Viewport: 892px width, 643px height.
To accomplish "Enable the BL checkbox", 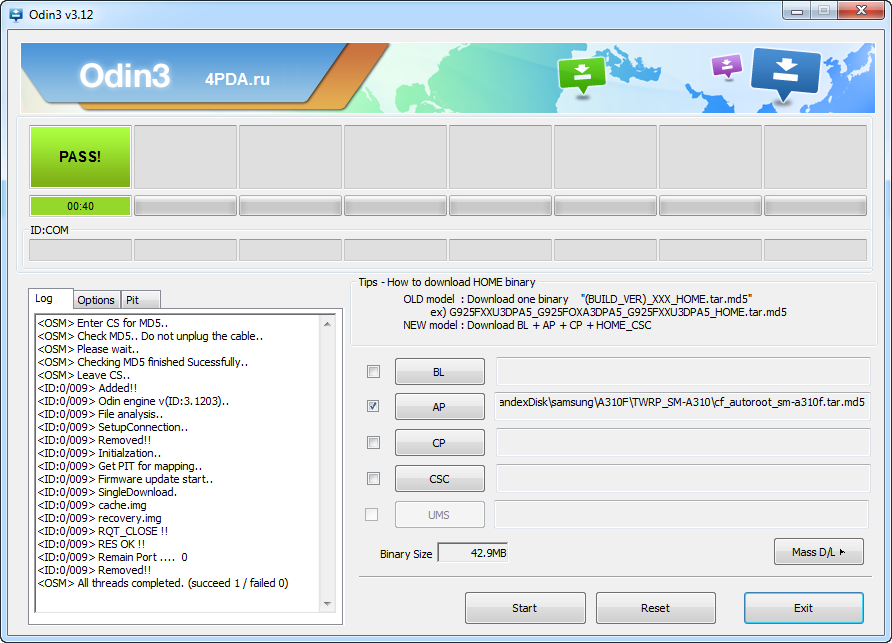I will [x=373, y=372].
